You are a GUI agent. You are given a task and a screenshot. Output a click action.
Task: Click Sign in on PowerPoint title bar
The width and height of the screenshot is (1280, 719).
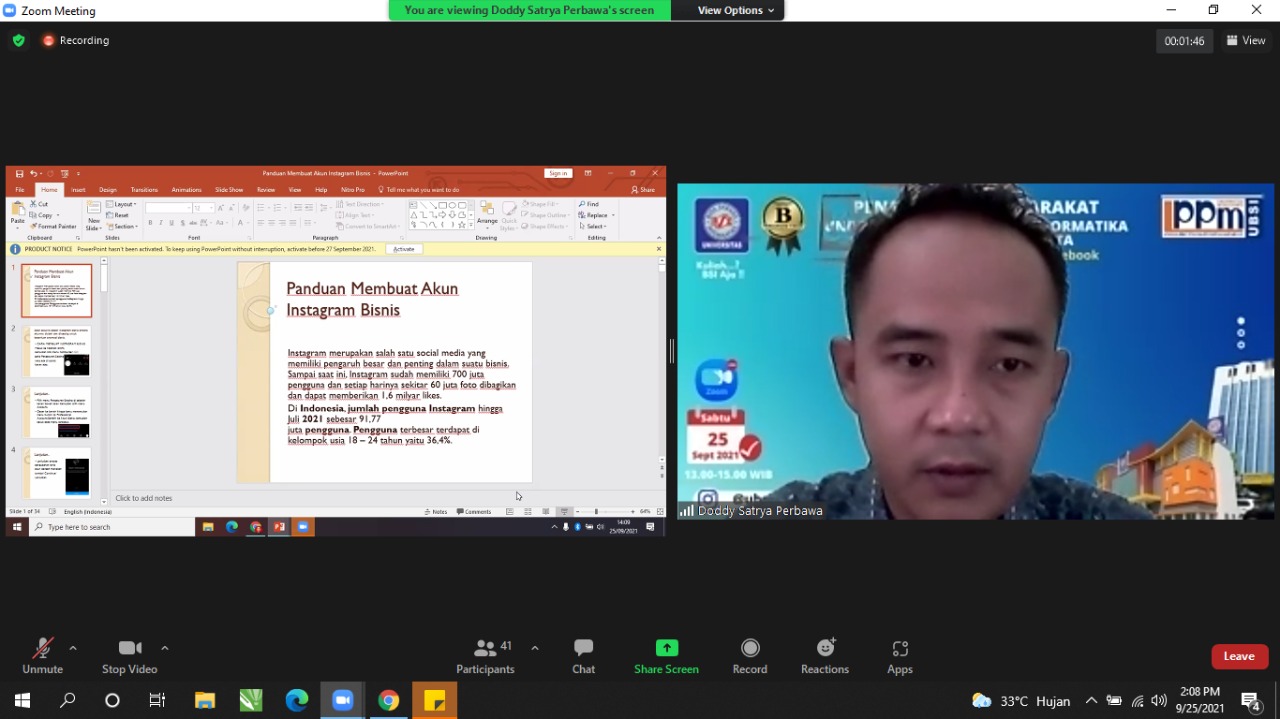pos(558,173)
